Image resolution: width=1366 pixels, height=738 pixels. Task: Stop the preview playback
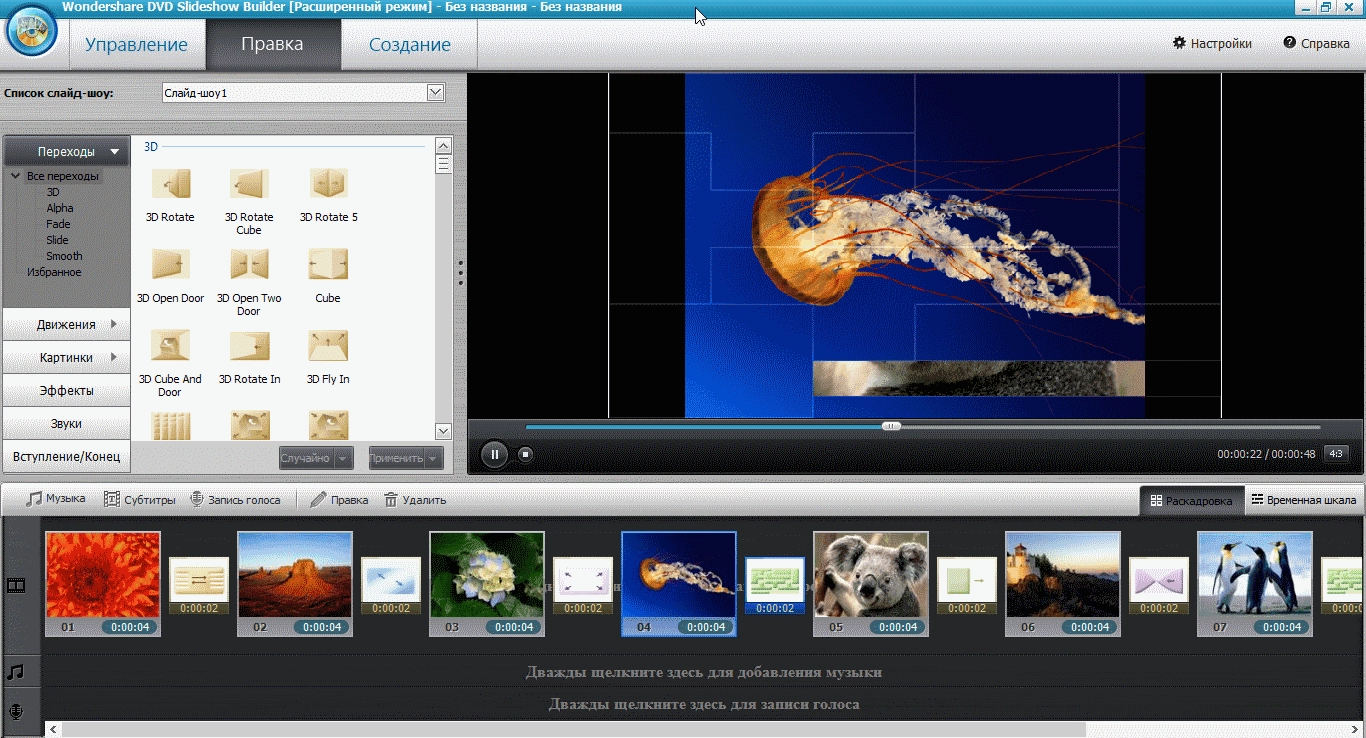[525, 454]
